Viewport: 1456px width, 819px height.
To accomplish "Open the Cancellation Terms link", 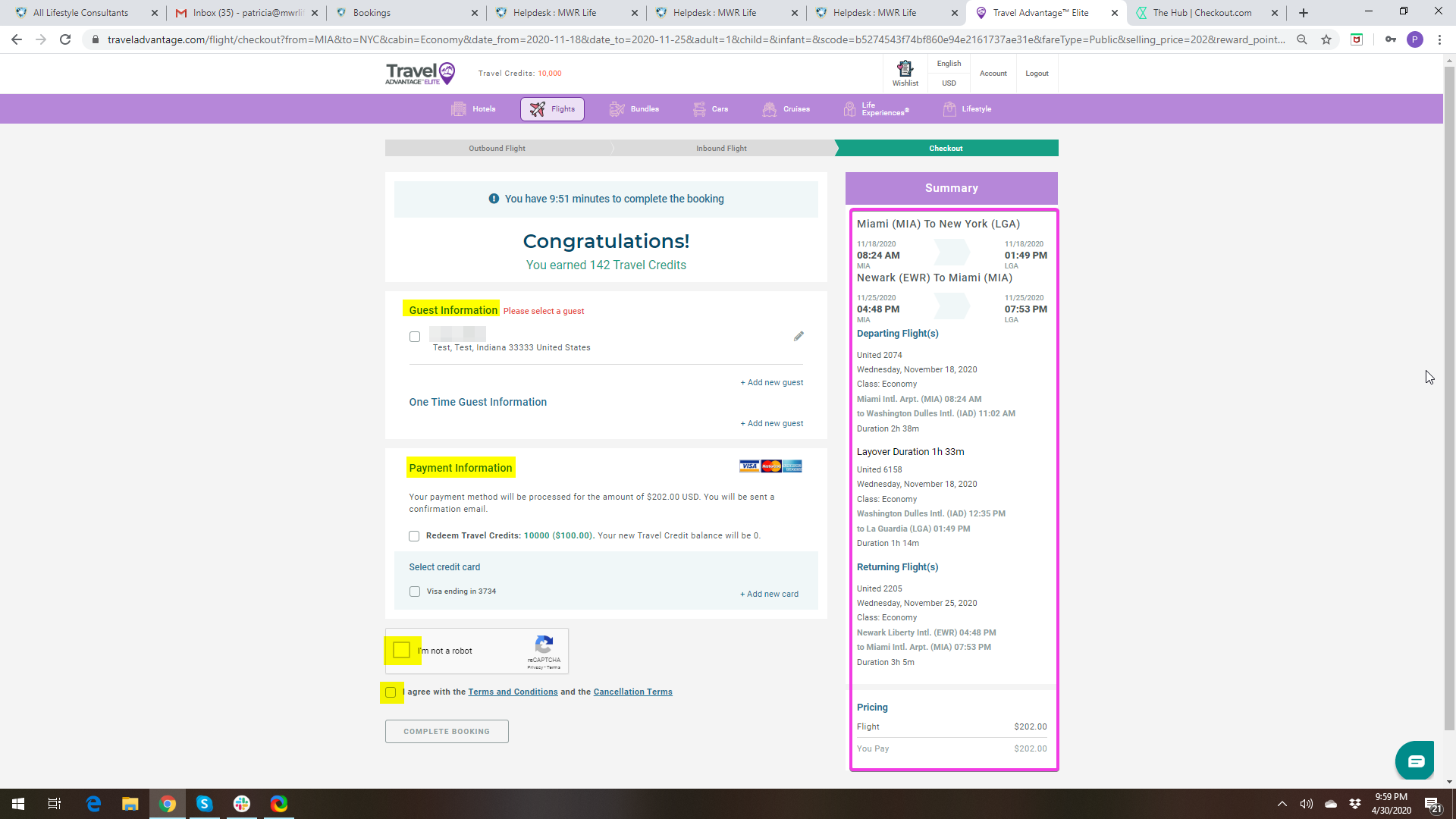I will tap(632, 692).
